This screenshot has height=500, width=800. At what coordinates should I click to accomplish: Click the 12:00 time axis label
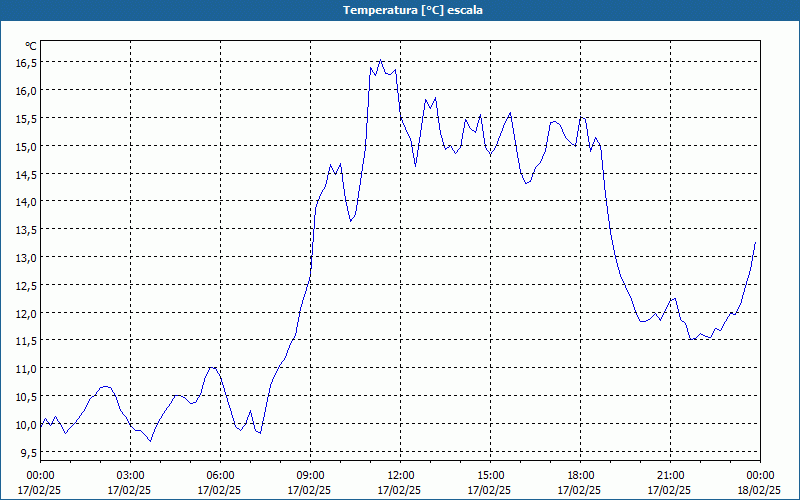pos(400,476)
